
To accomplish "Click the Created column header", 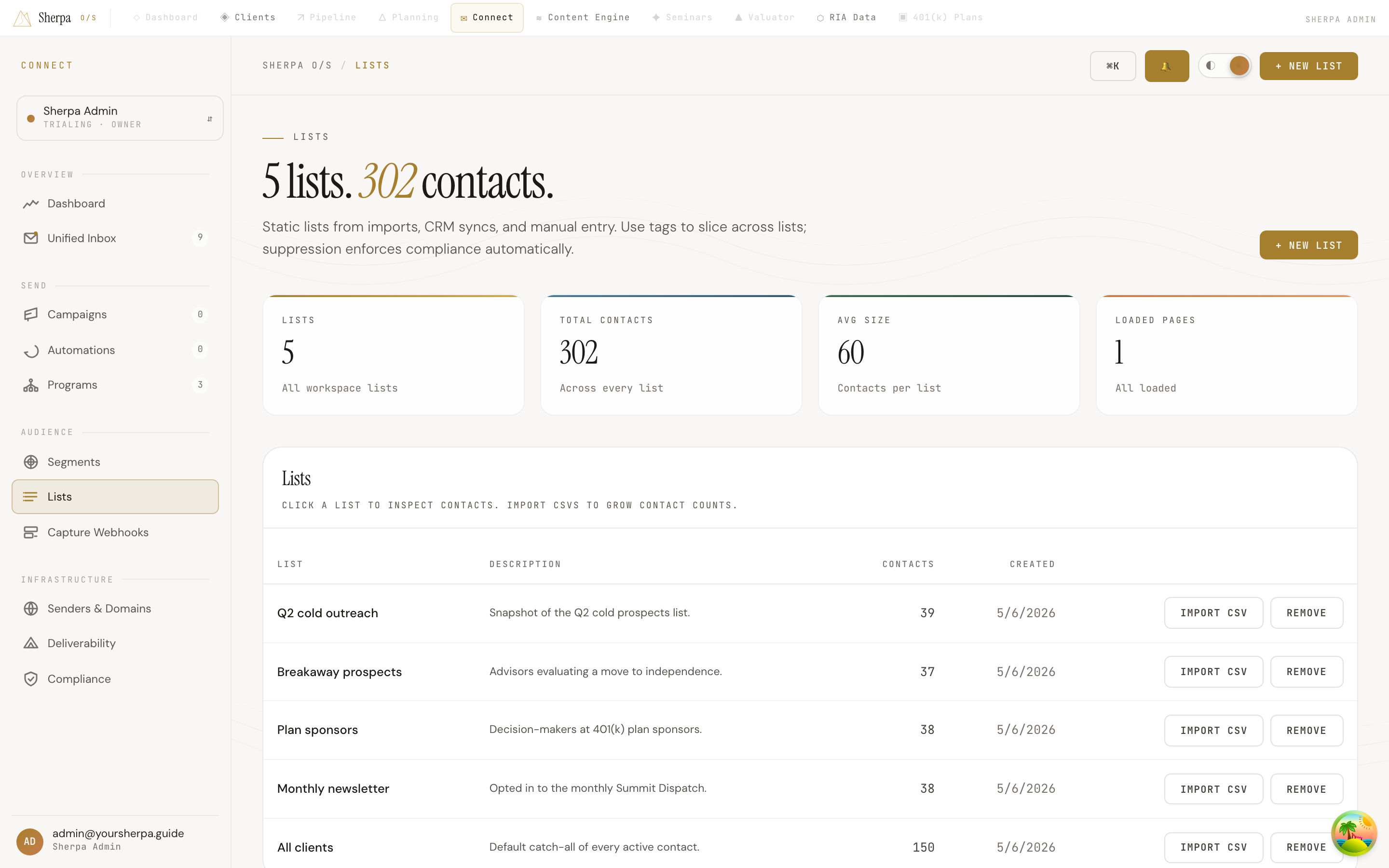I will coord(1032,564).
